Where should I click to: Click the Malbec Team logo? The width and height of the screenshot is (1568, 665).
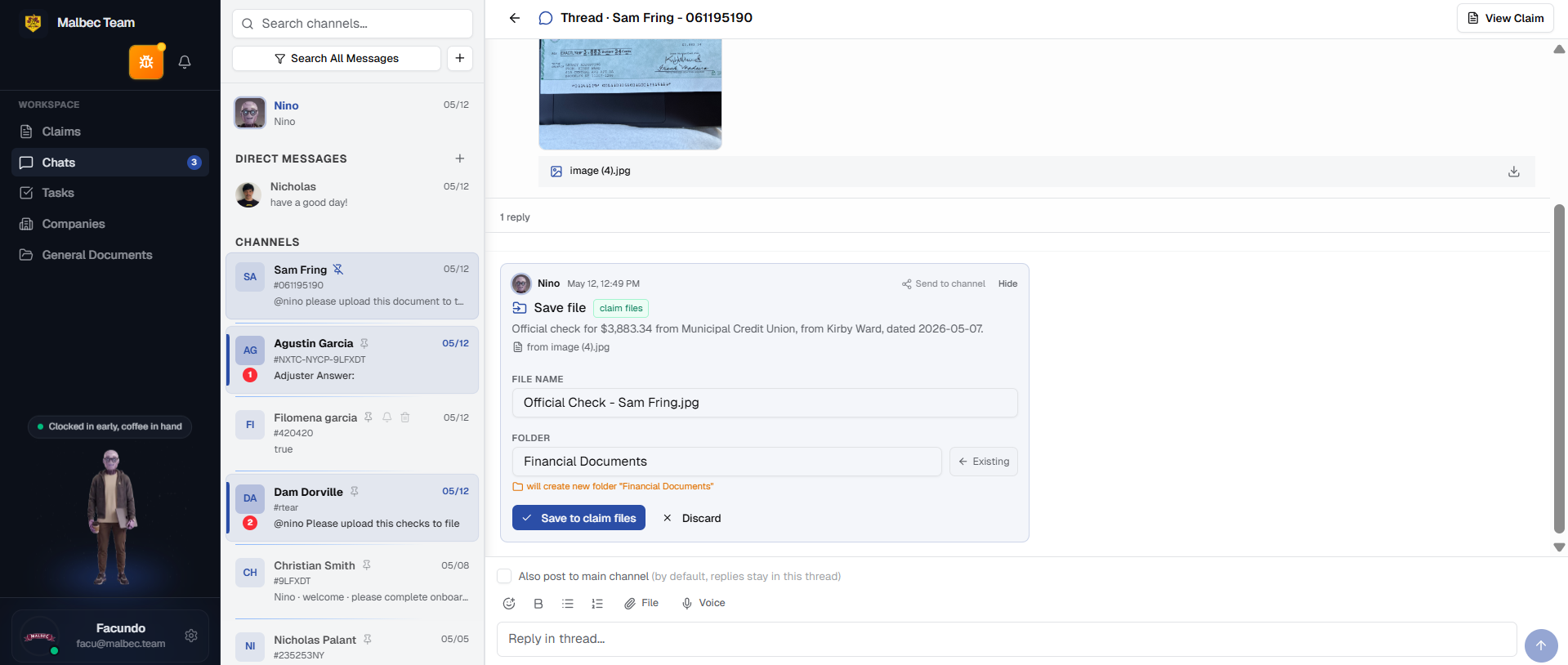[x=34, y=23]
